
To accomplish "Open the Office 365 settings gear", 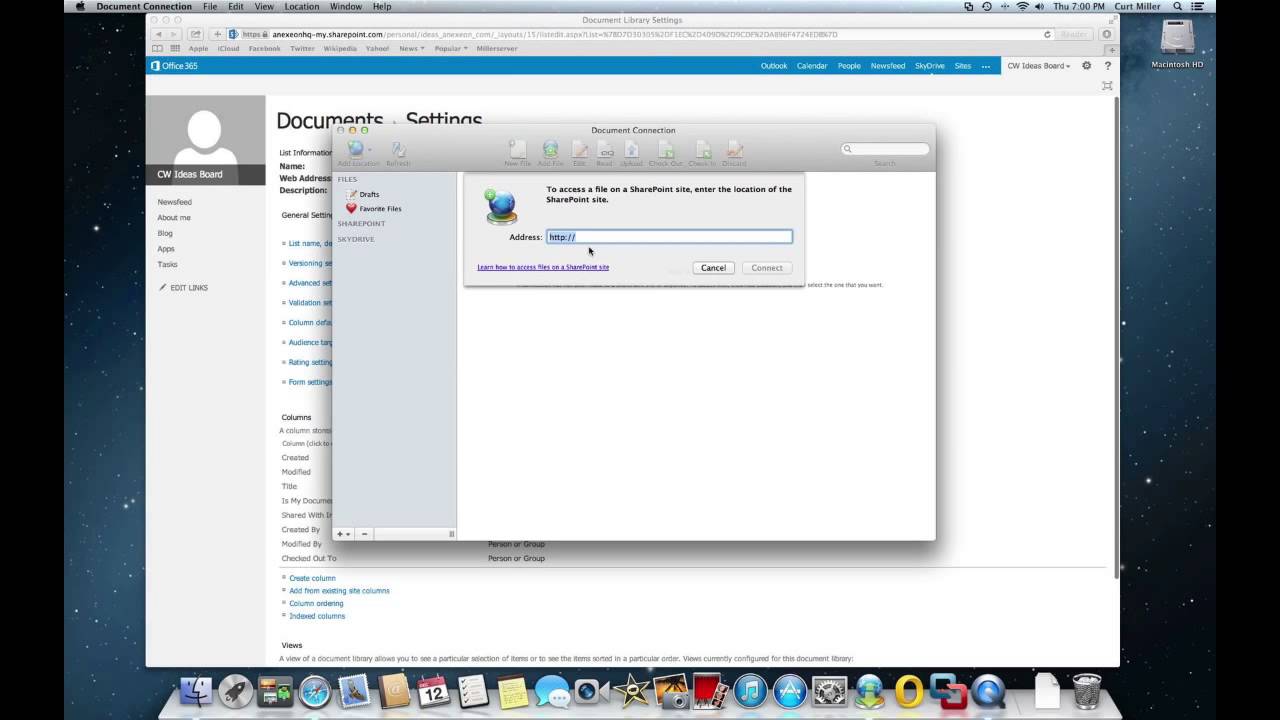I will click(1087, 66).
